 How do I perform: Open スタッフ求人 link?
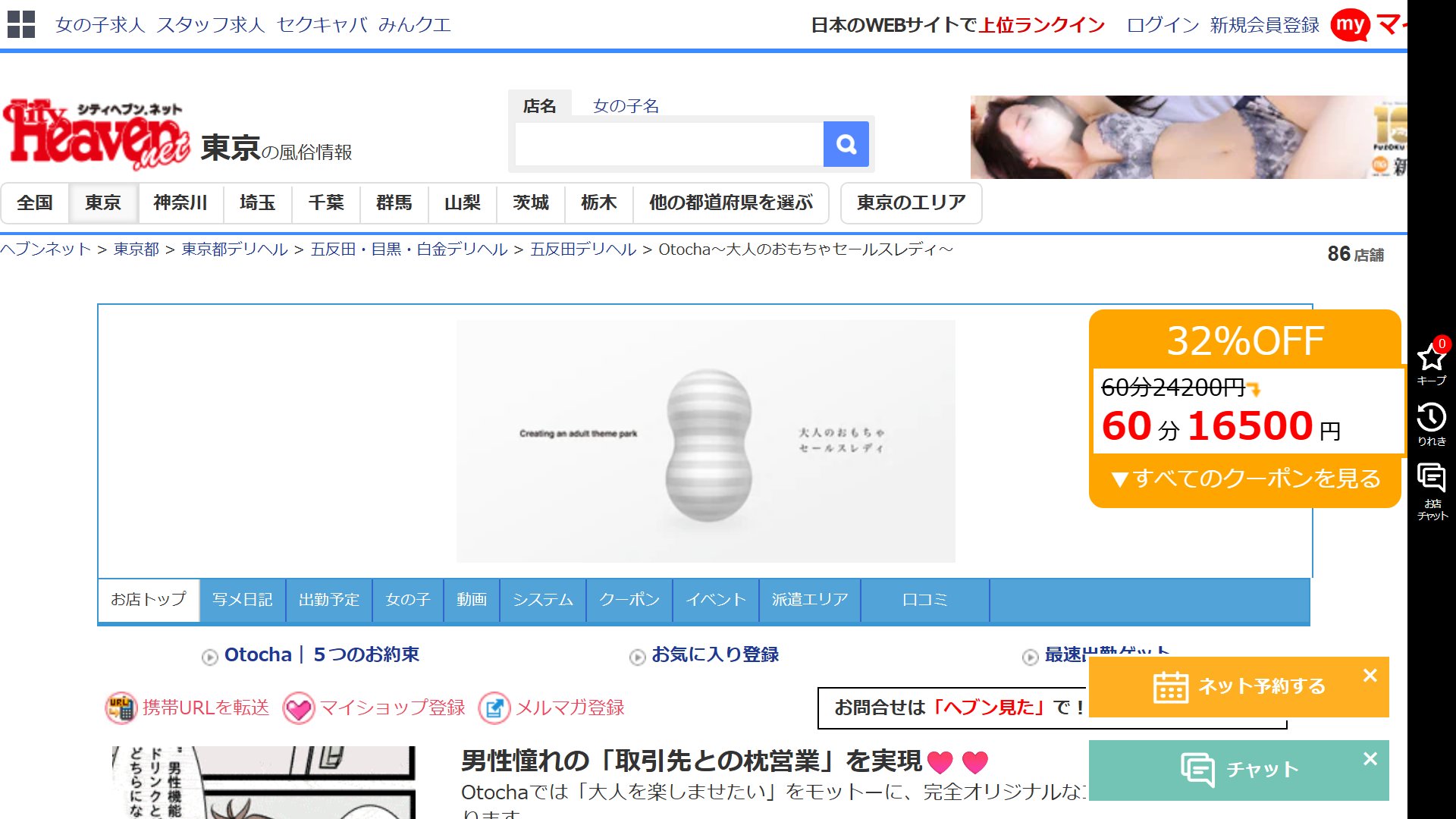[x=211, y=25]
